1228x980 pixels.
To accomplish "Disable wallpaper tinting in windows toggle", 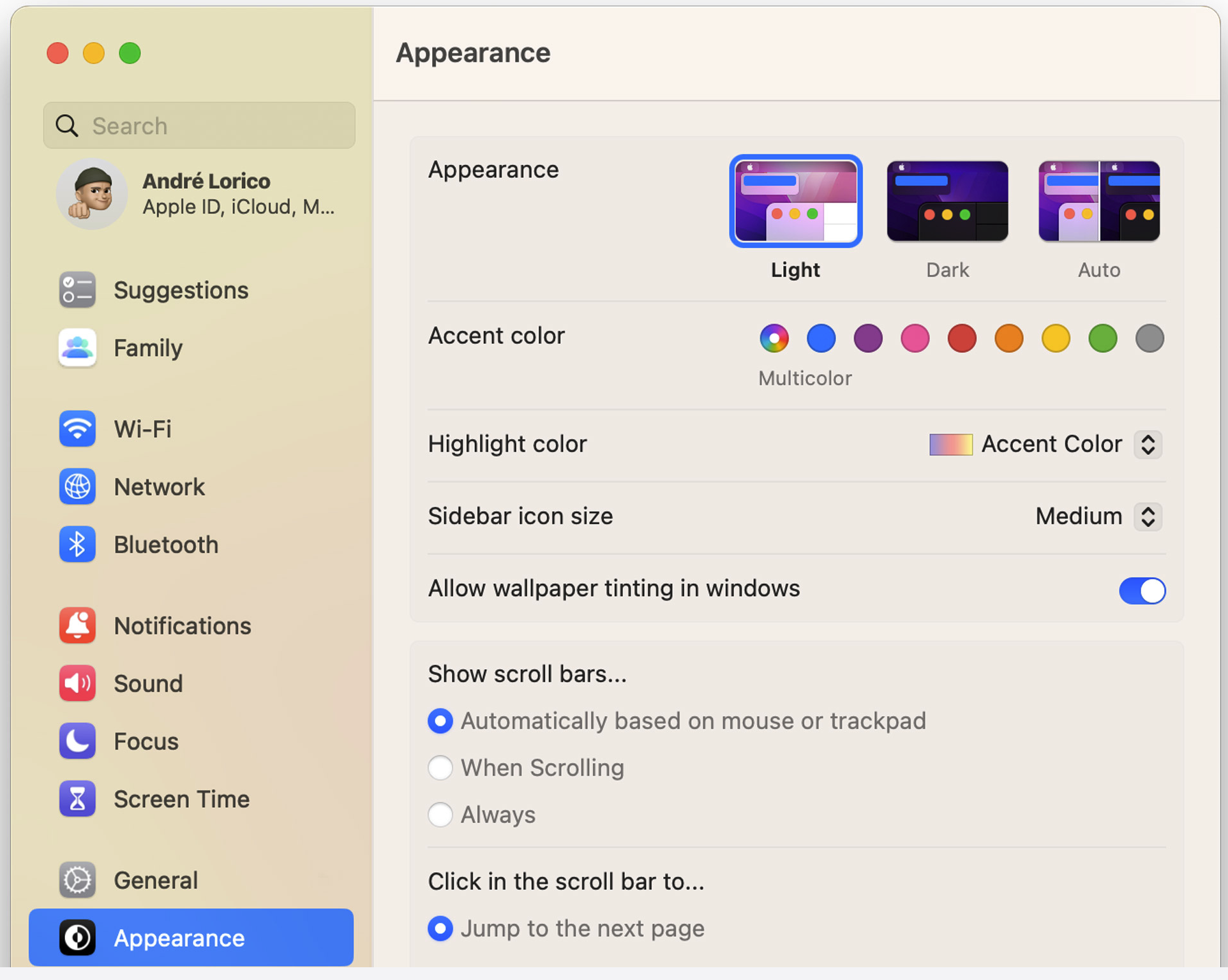I will 1141,590.
